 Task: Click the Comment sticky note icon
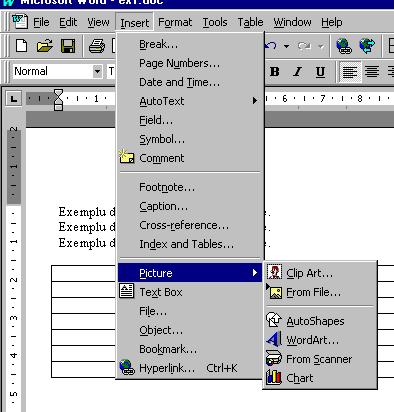(127, 156)
